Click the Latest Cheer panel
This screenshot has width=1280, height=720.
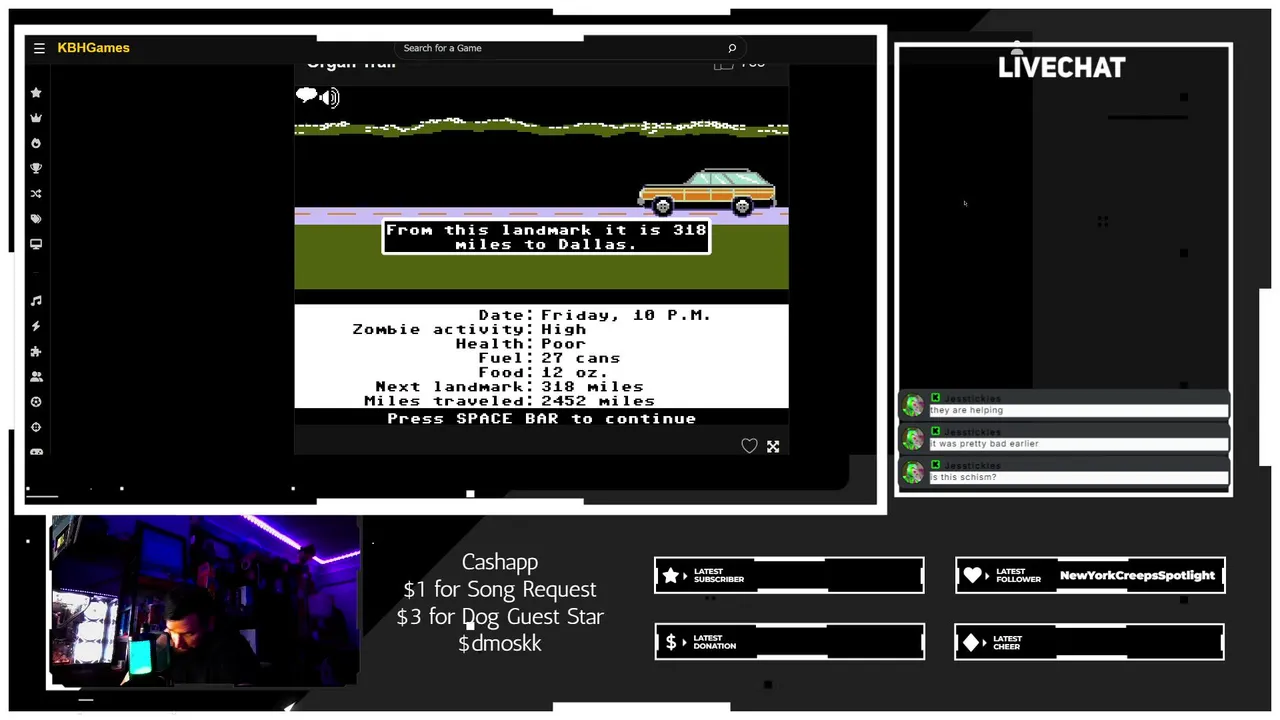[1090, 642]
